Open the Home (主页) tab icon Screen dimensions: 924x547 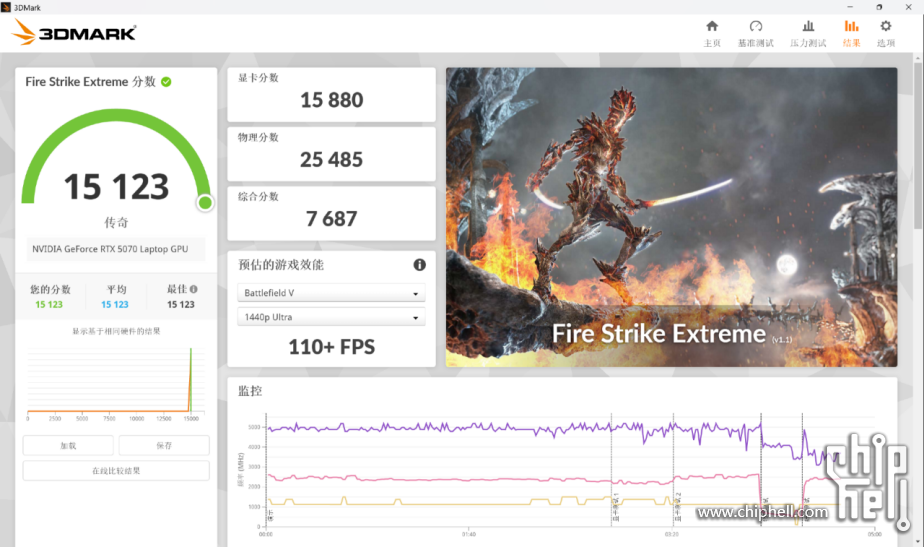coord(712,27)
